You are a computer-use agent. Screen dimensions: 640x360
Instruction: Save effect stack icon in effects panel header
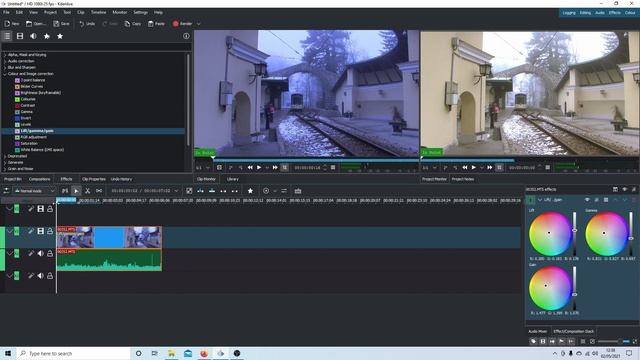(615, 189)
